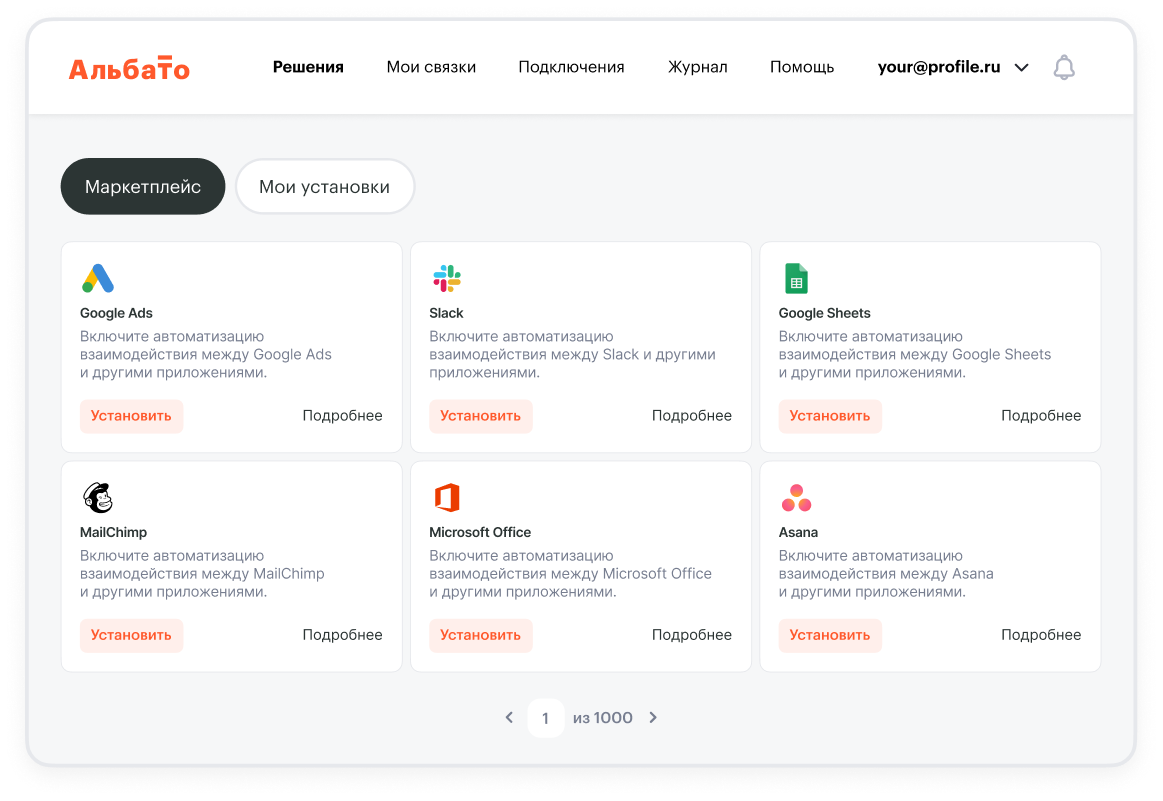Click Подробнее under Microsoft Office
This screenshot has height=801, width=1163.
point(691,634)
